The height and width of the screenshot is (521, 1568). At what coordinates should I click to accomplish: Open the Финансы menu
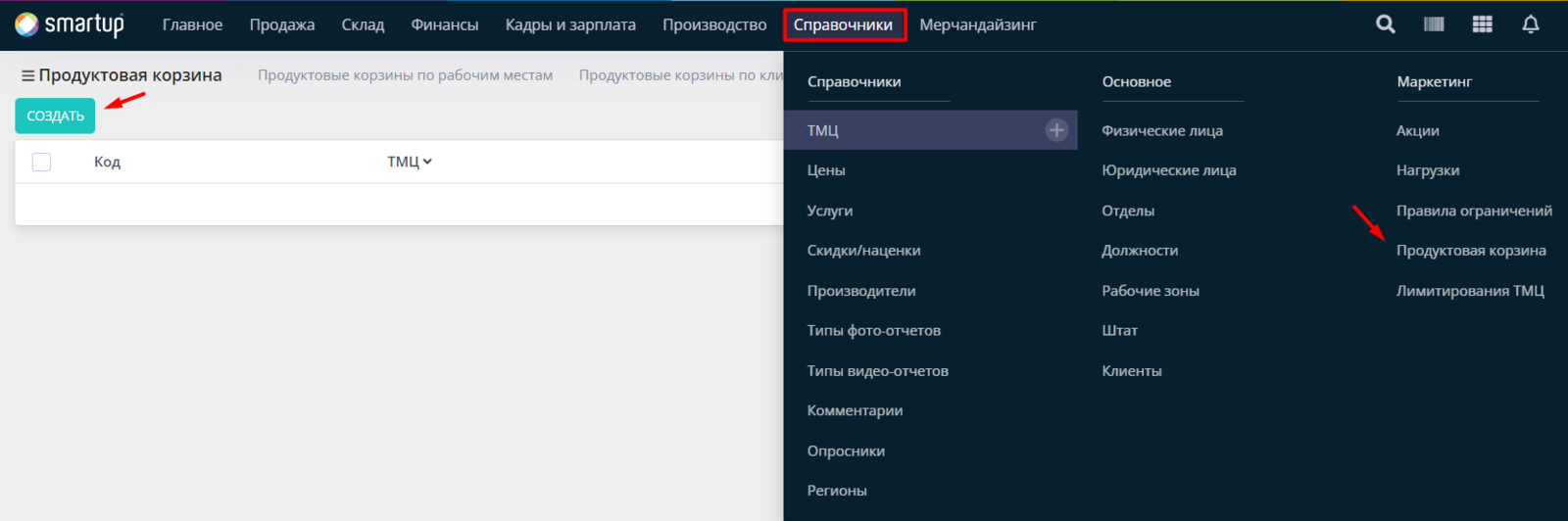click(x=445, y=24)
